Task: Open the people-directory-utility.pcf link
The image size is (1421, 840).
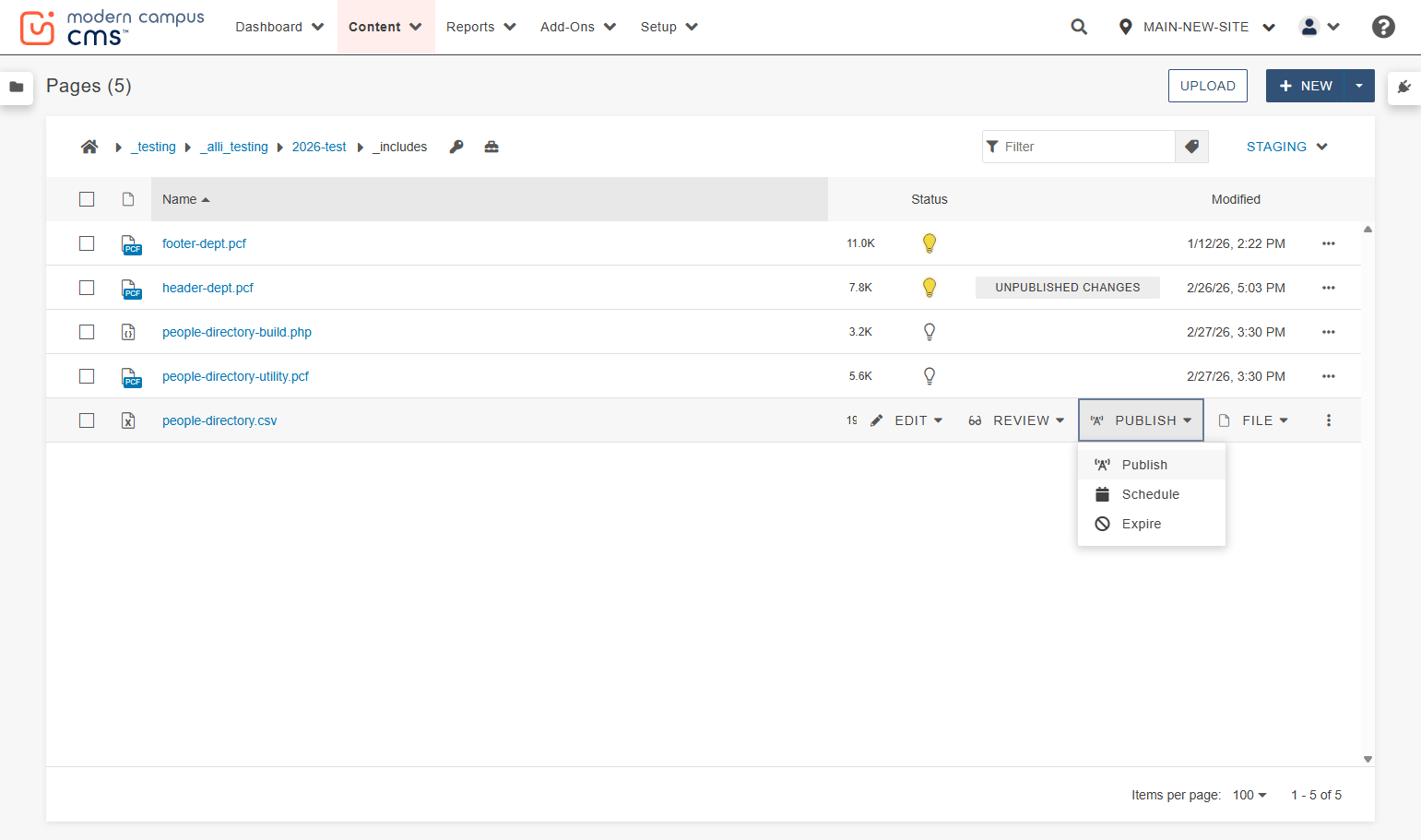Action: tap(235, 376)
